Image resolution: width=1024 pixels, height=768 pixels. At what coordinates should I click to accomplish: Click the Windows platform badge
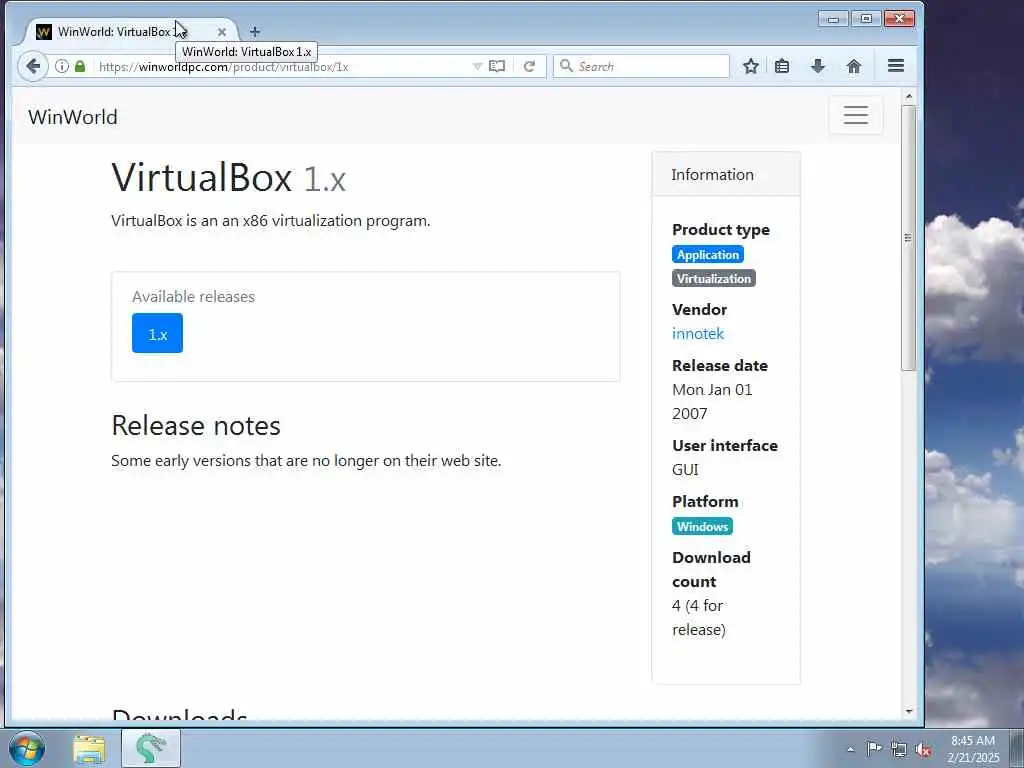point(702,526)
